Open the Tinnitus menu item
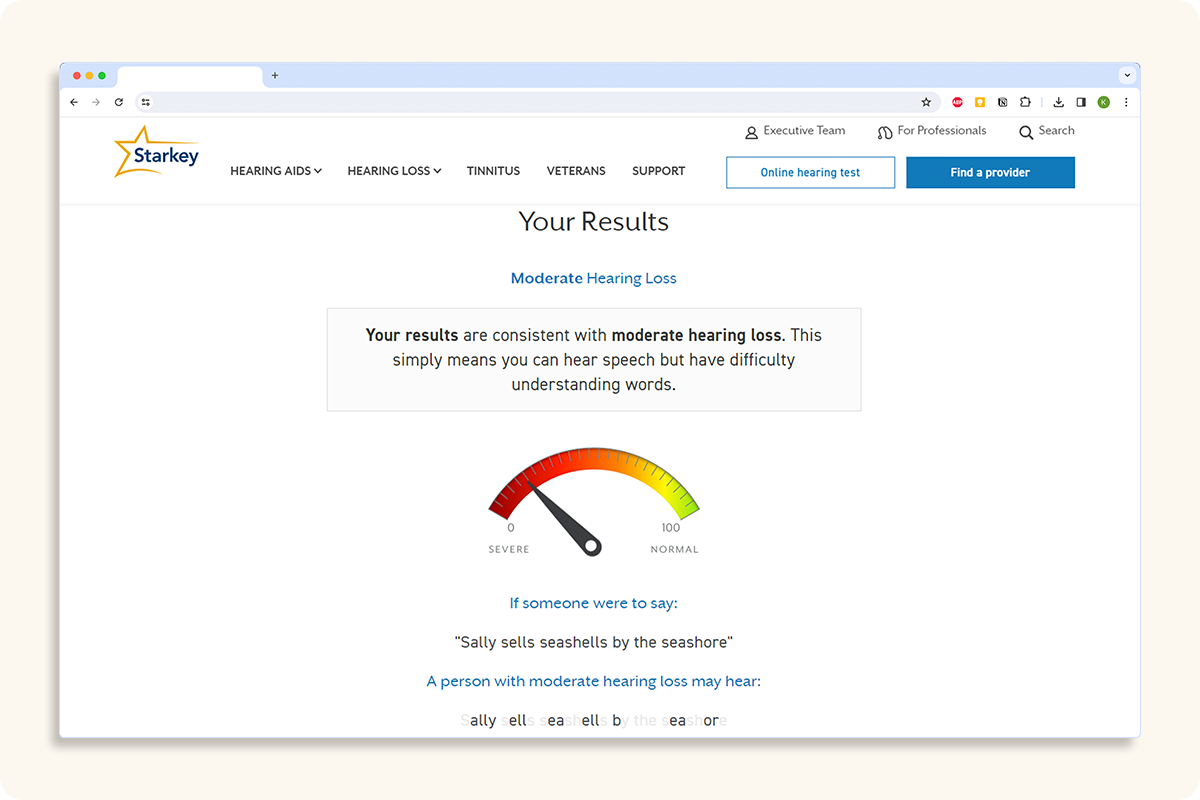 tap(493, 171)
